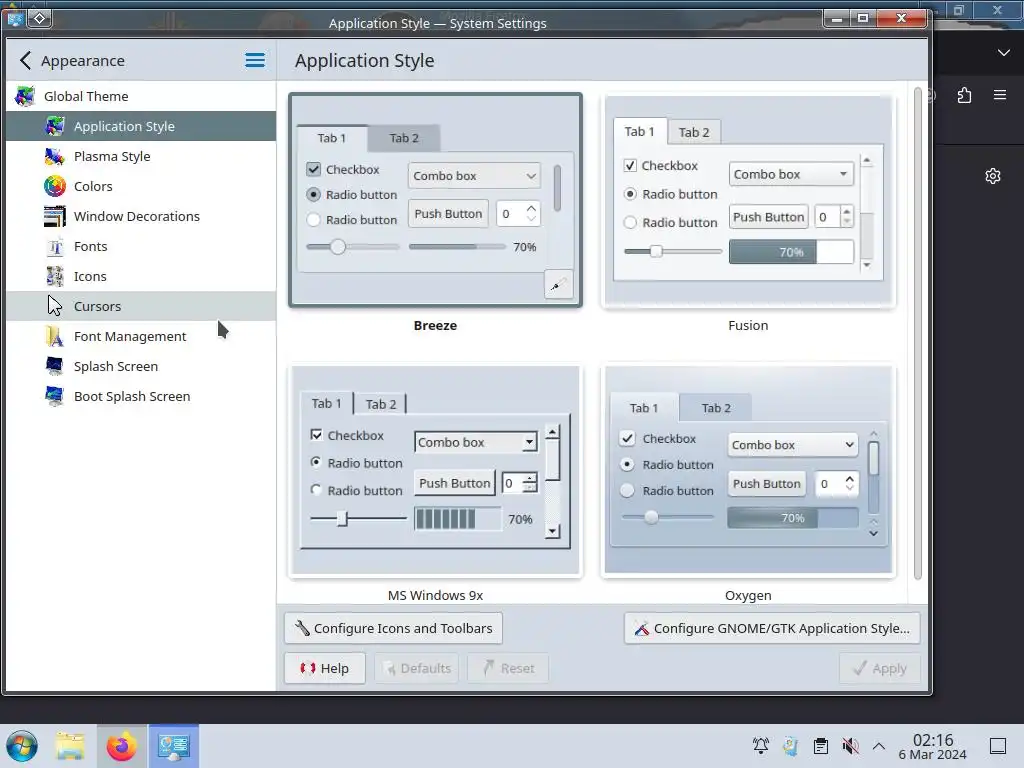Click the show desktop icon on the taskbar
Screen dimensions: 1024x768
998,746
